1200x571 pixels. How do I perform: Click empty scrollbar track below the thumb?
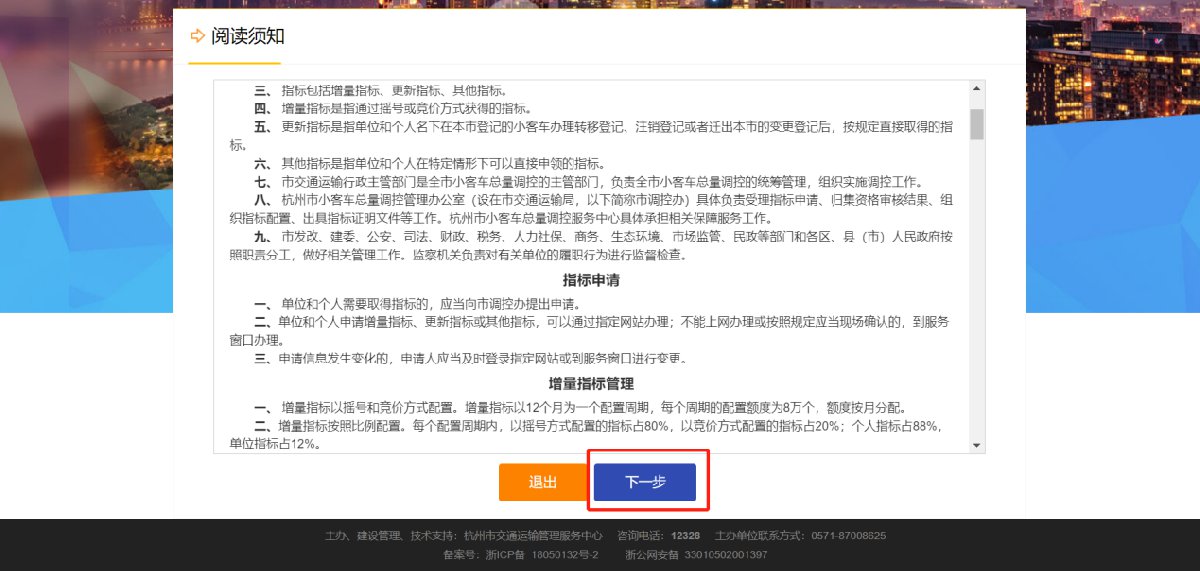pyautogui.click(x=977, y=300)
